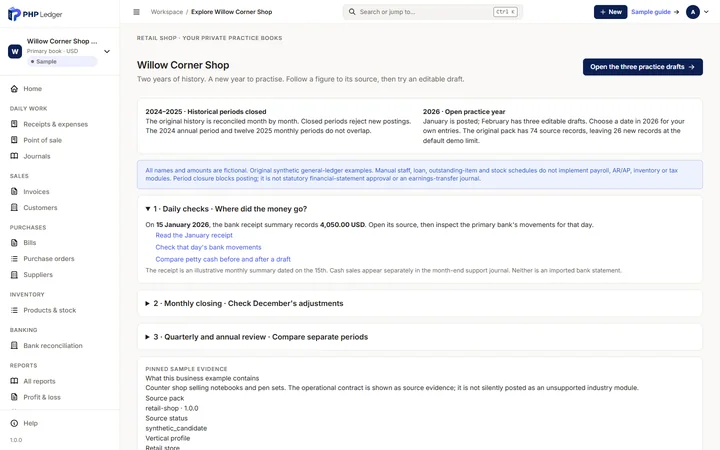Screen dimensions: 720x450
Task: Expand the user account menu chevron
Action: [706, 12]
